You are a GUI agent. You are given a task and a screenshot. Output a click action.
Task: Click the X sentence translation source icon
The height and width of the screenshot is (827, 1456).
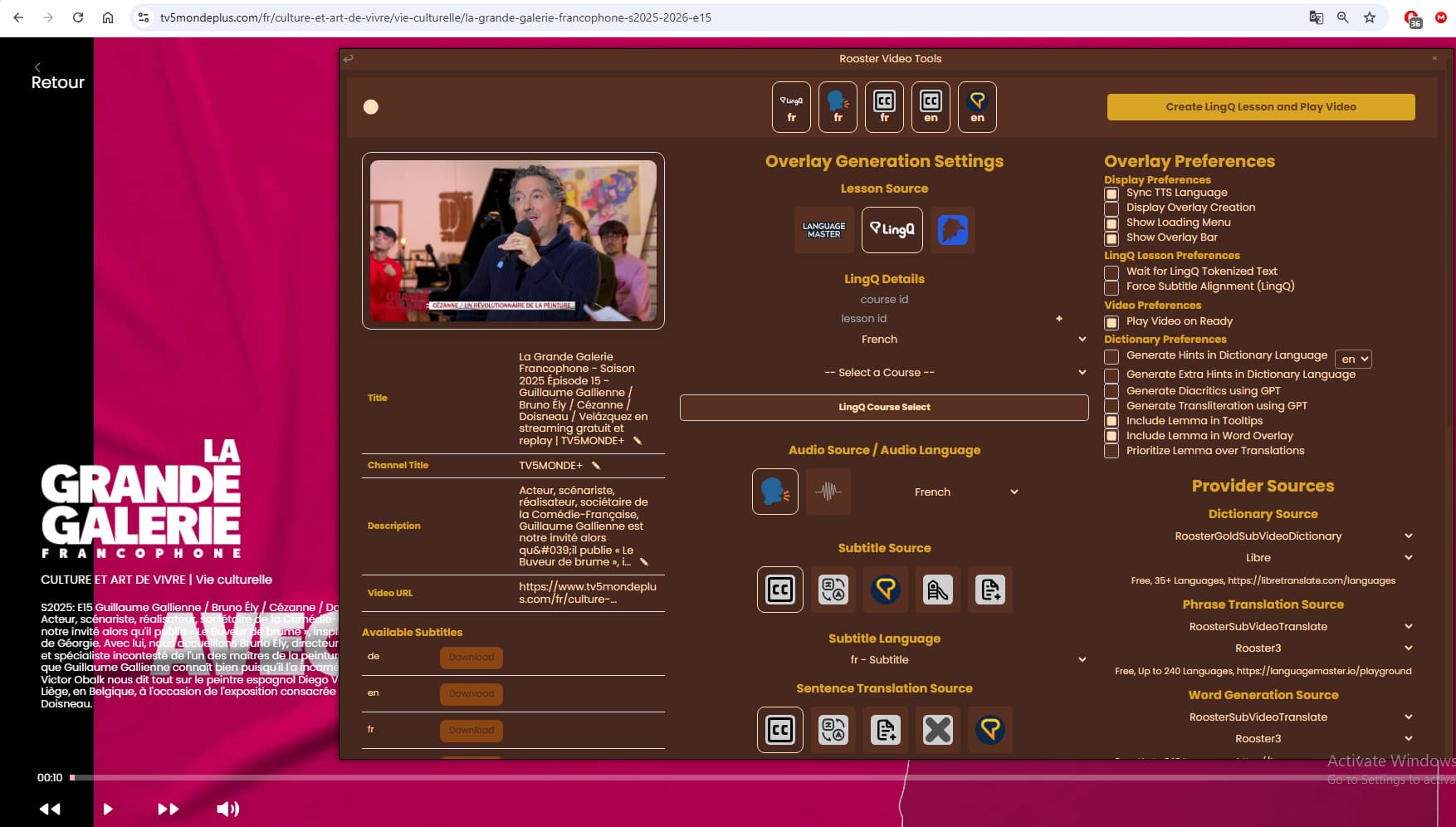937,730
